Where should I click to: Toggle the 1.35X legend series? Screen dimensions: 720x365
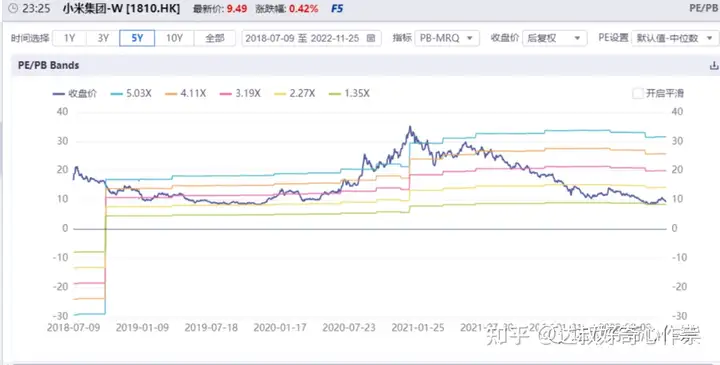point(349,93)
